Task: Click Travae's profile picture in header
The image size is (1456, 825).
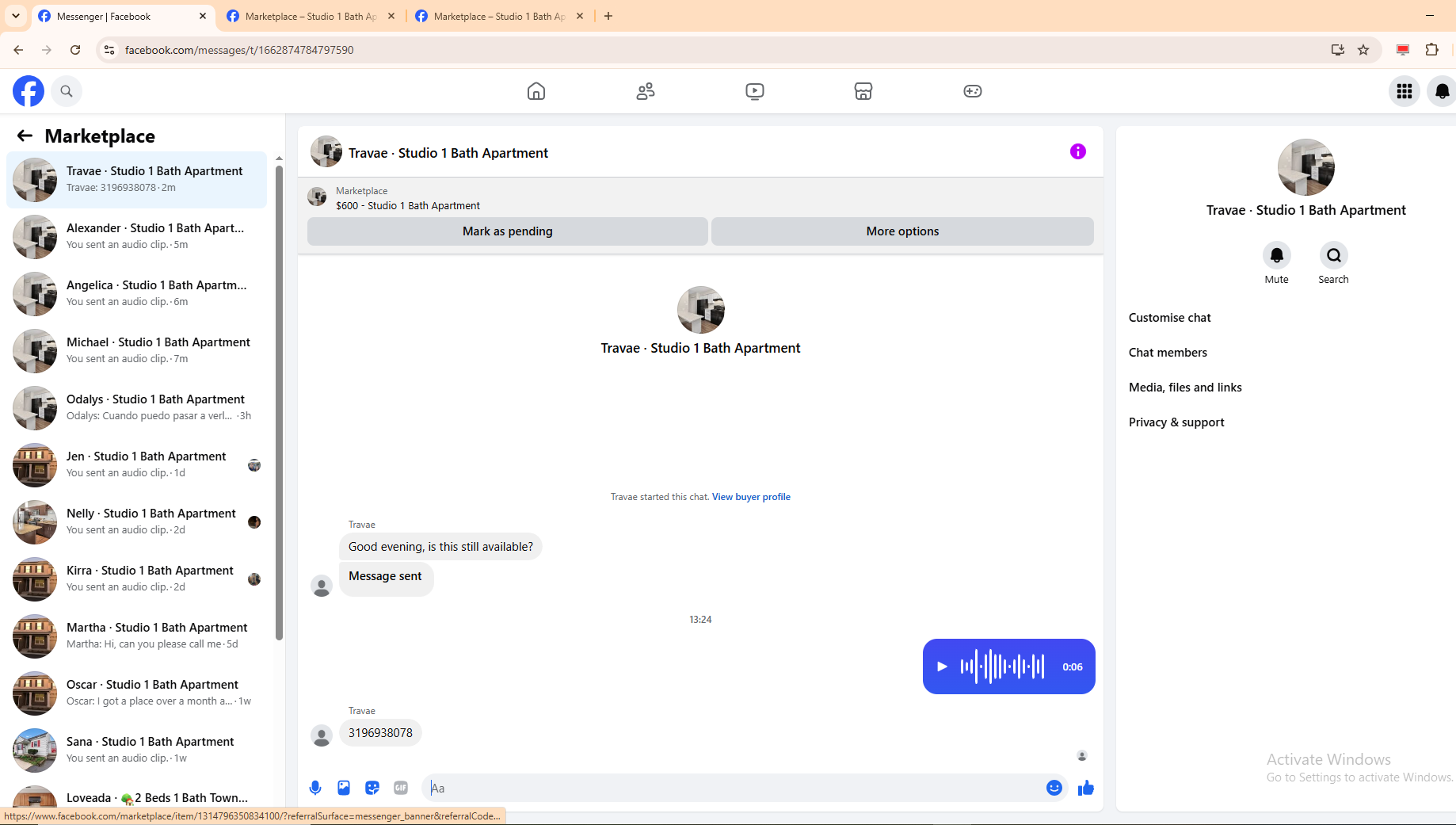Action: pos(326,151)
